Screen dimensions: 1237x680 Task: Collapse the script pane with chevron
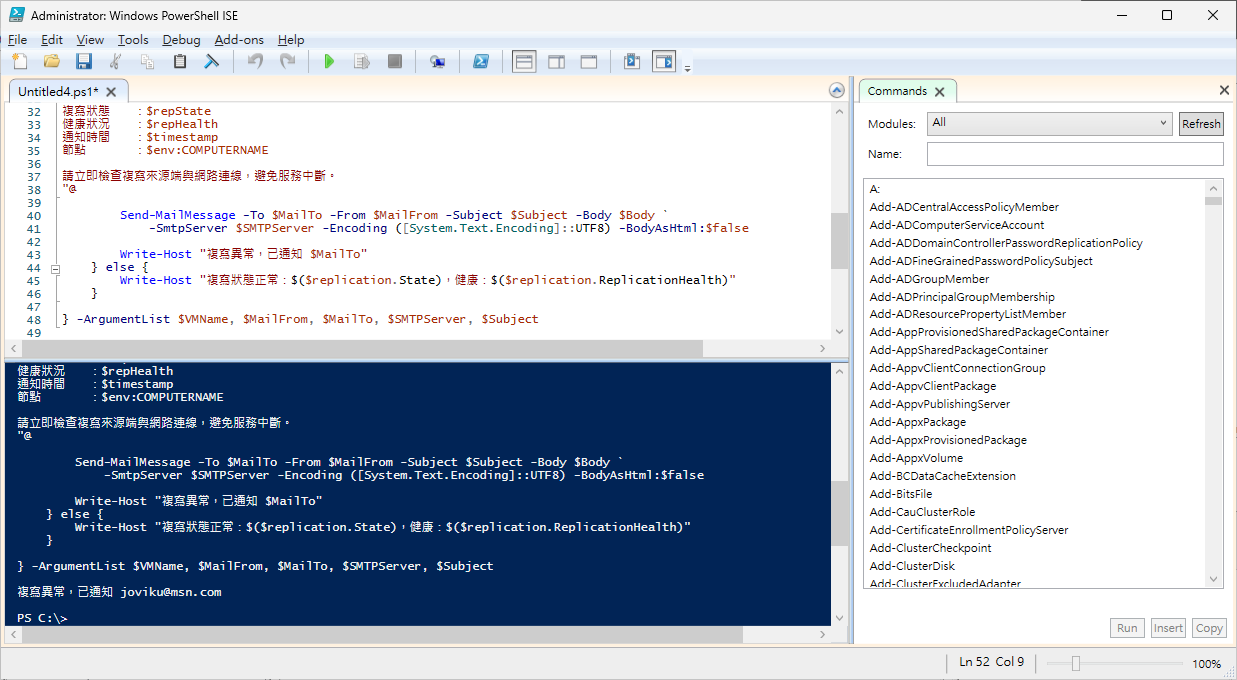(x=837, y=91)
